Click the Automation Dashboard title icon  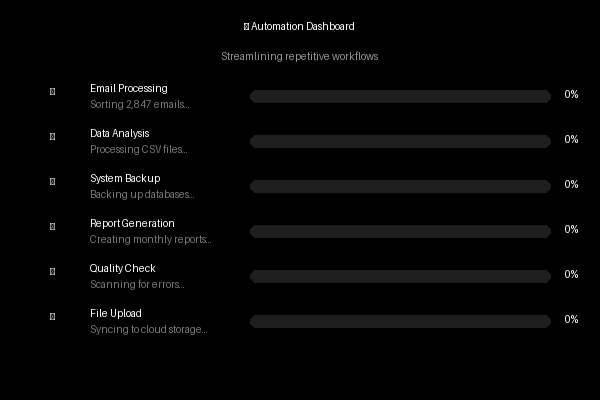point(247,27)
